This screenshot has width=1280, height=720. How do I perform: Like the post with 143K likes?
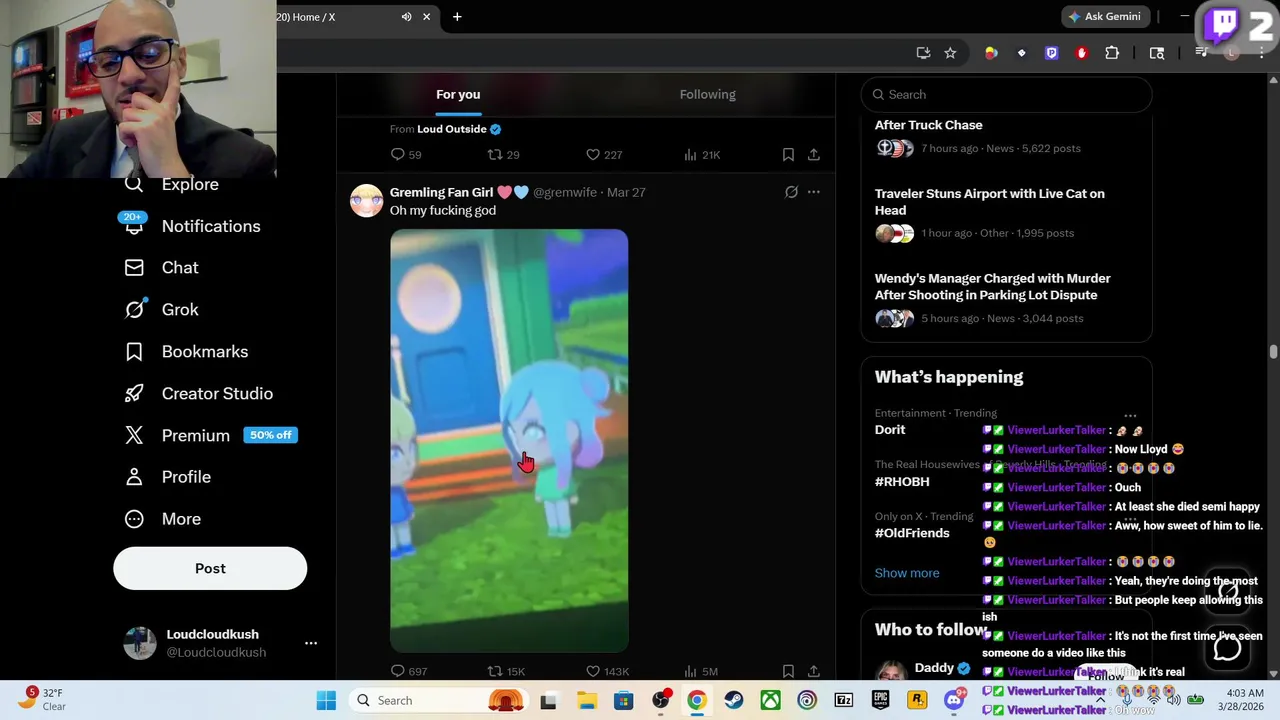(x=607, y=672)
